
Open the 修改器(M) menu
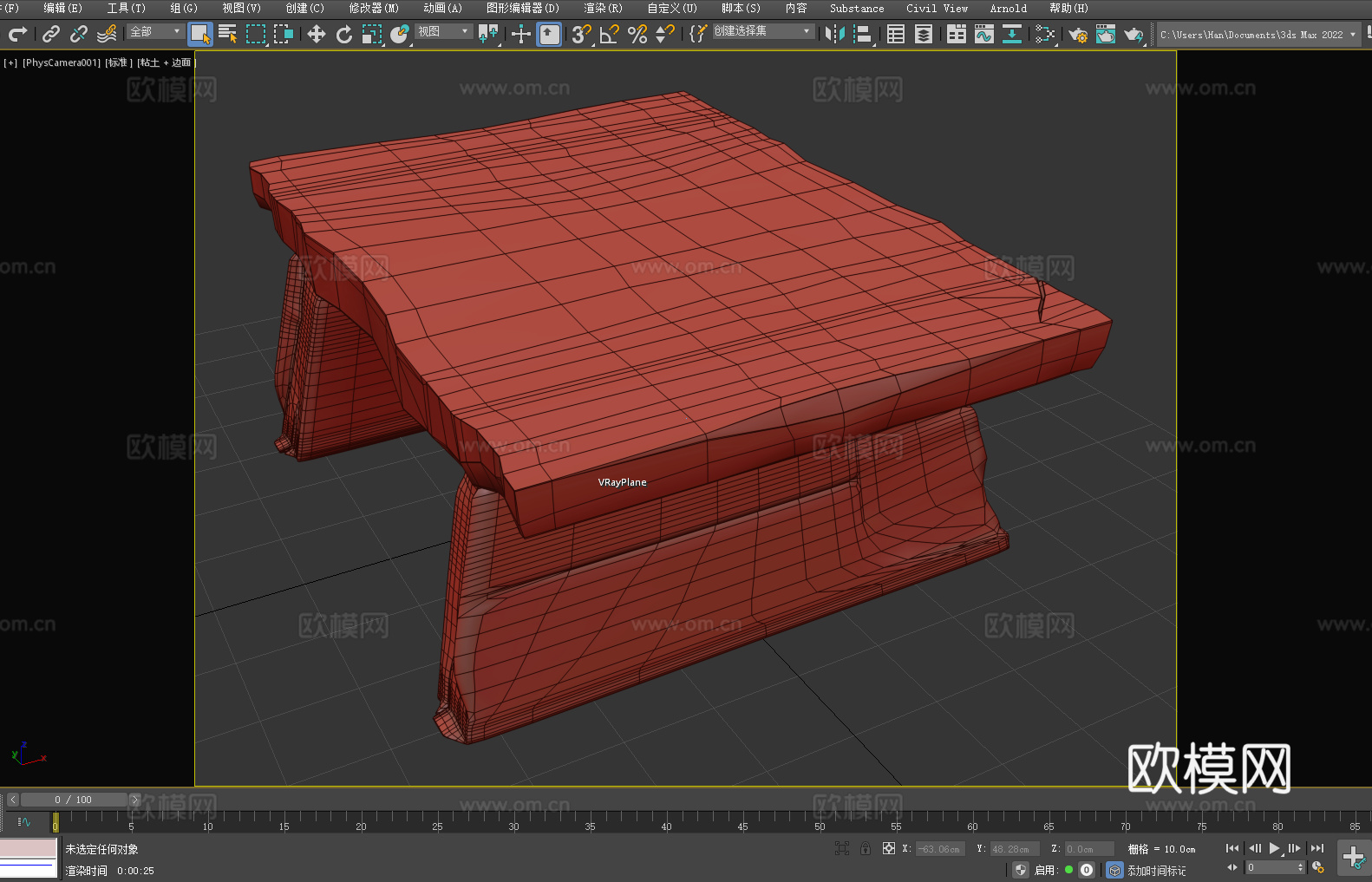(x=374, y=8)
